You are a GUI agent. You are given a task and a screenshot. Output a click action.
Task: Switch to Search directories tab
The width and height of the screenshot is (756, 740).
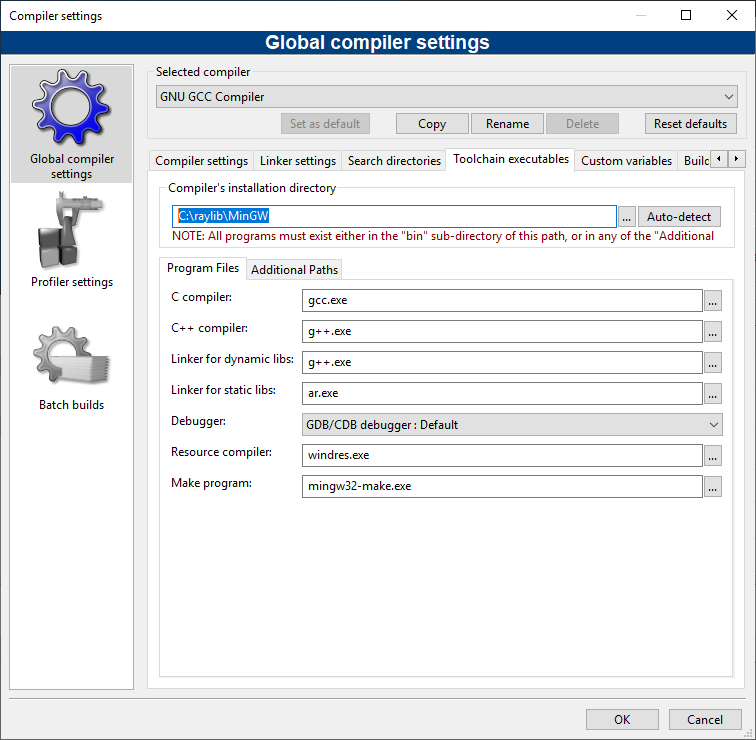tap(394, 161)
